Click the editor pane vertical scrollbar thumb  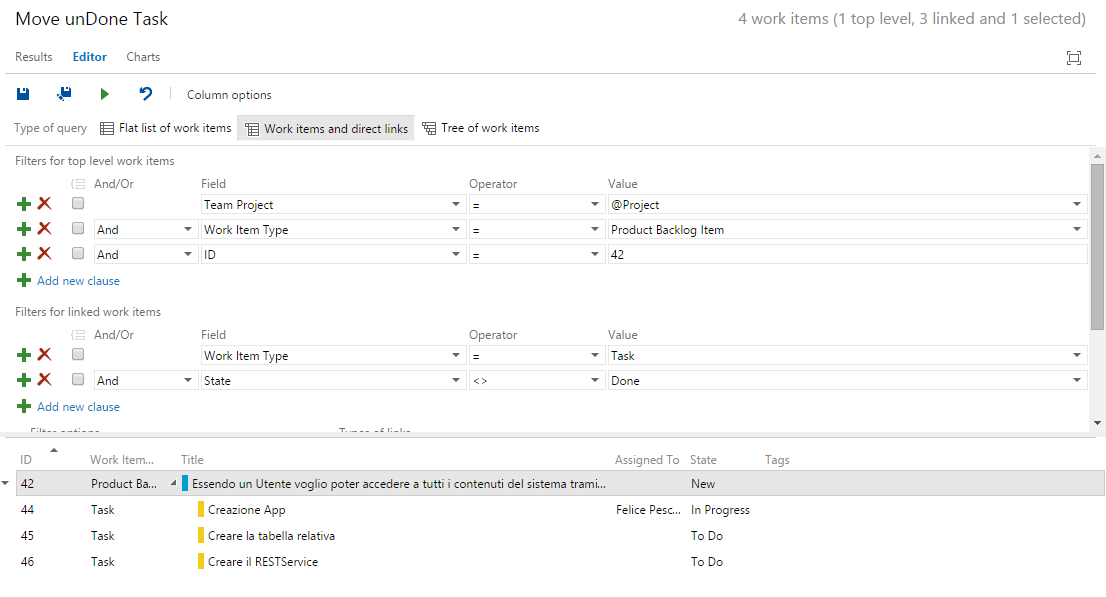tap(1097, 247)
